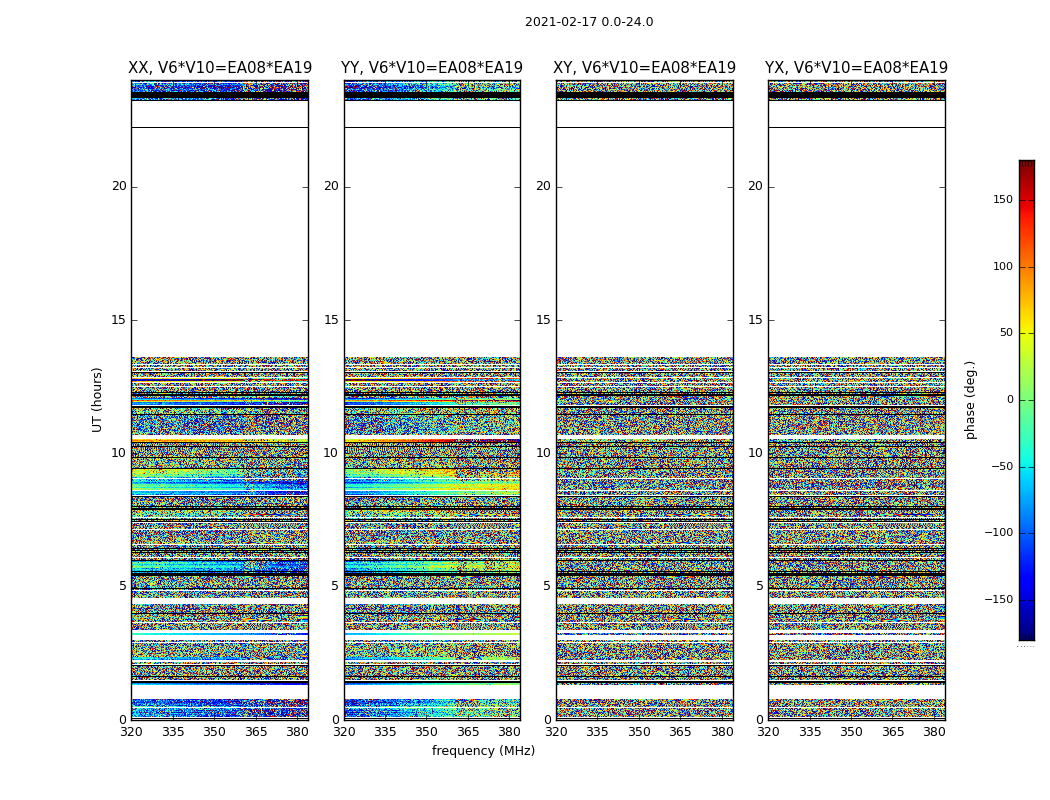
Task: Click the phase colorbar gradient
Action: 1027,400
